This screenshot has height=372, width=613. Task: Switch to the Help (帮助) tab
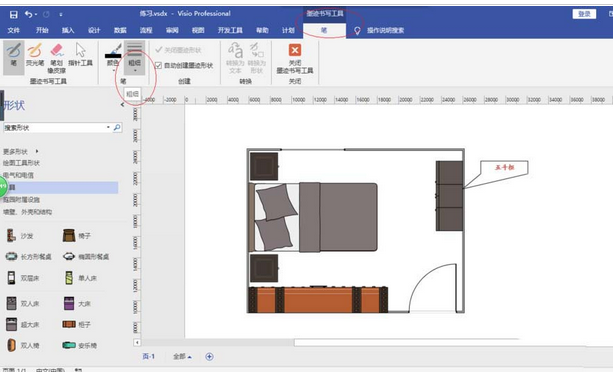[x=262, y=30]
